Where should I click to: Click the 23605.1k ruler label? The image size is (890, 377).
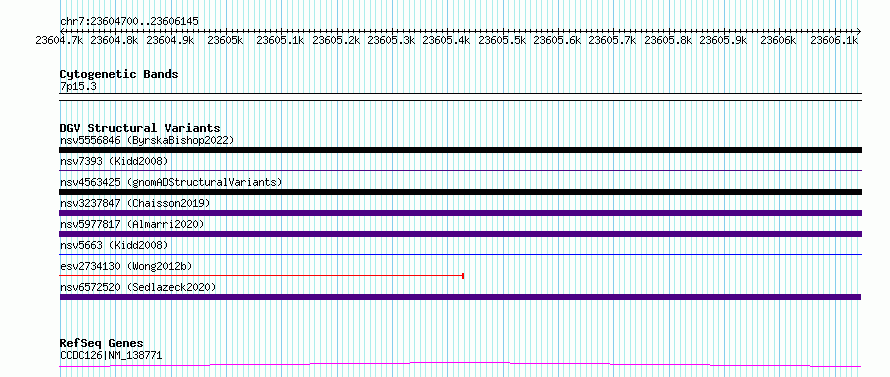click(x=281, y=40)
